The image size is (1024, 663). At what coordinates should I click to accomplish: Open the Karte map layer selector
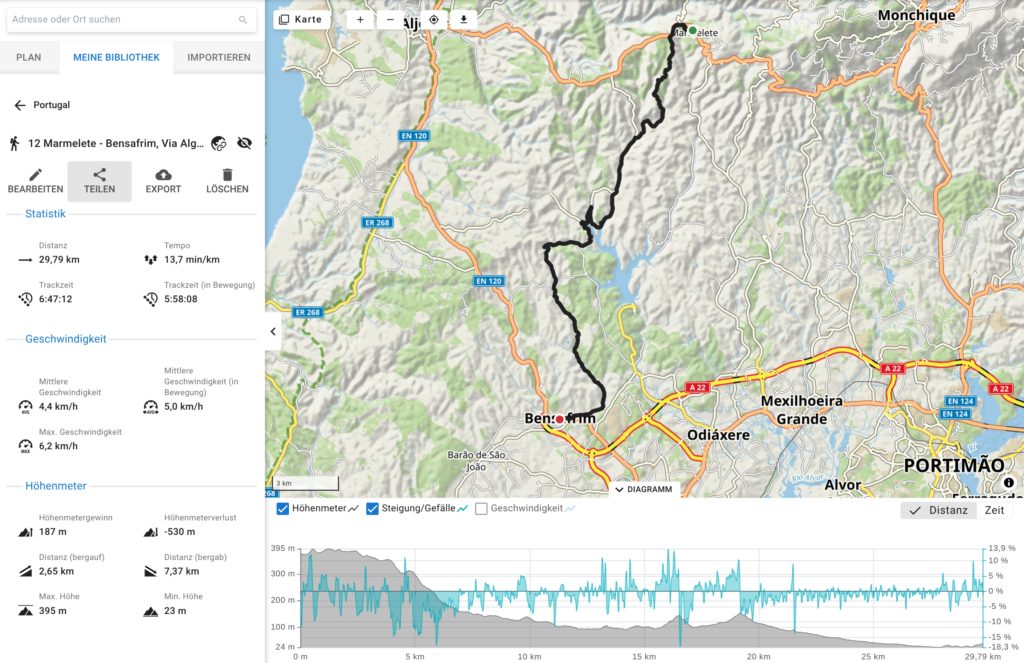pos(302,20)
